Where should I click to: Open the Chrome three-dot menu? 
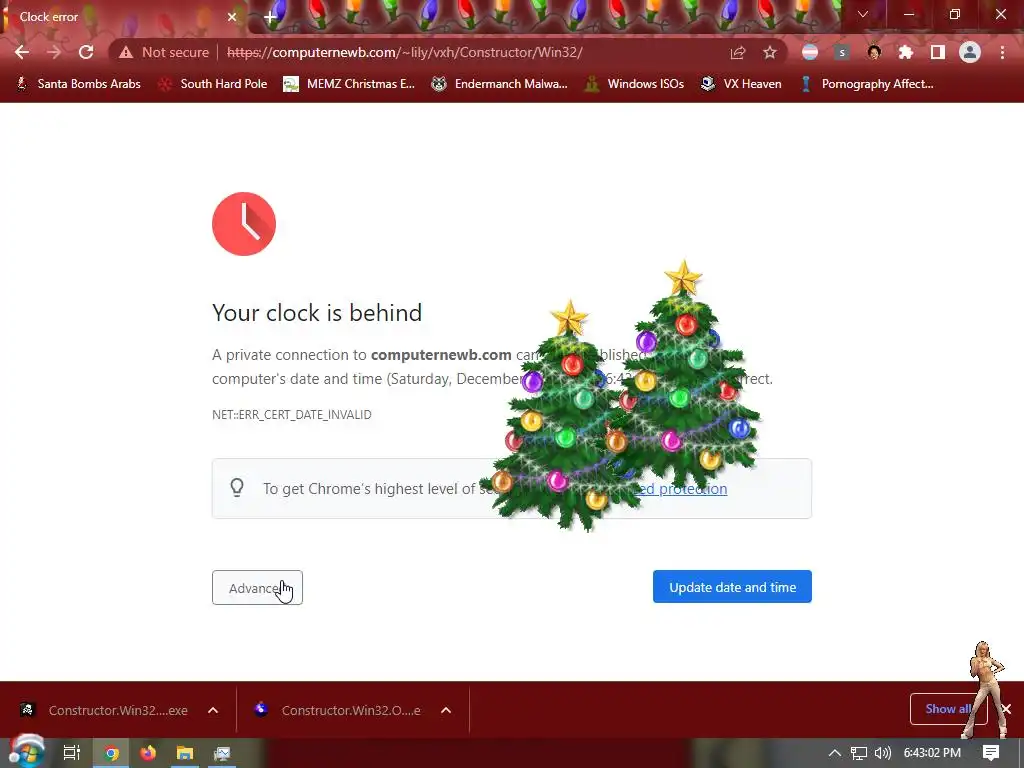1002,52
